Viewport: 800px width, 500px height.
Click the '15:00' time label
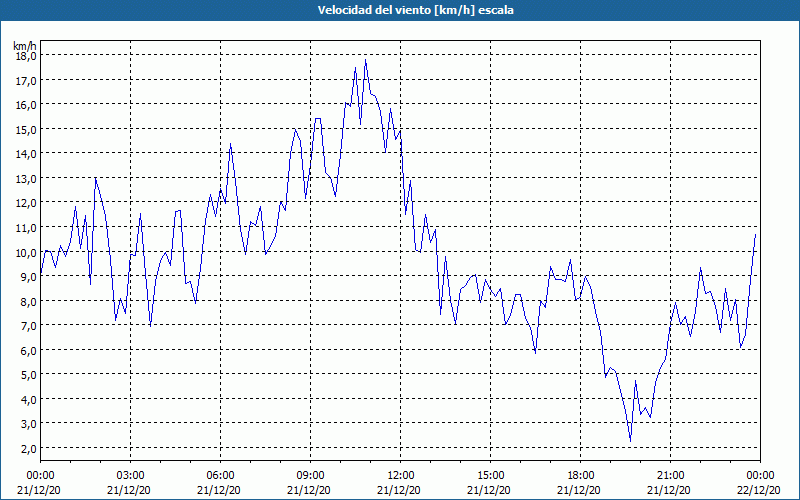[490, 476]
